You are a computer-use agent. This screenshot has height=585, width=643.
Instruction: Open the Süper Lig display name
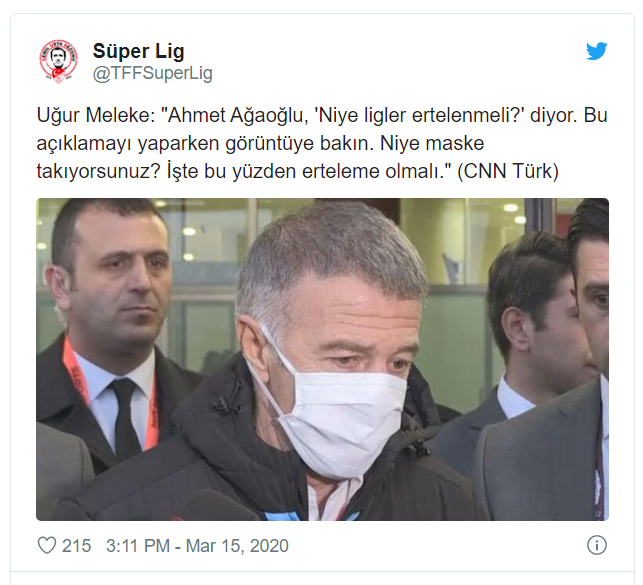139,51
